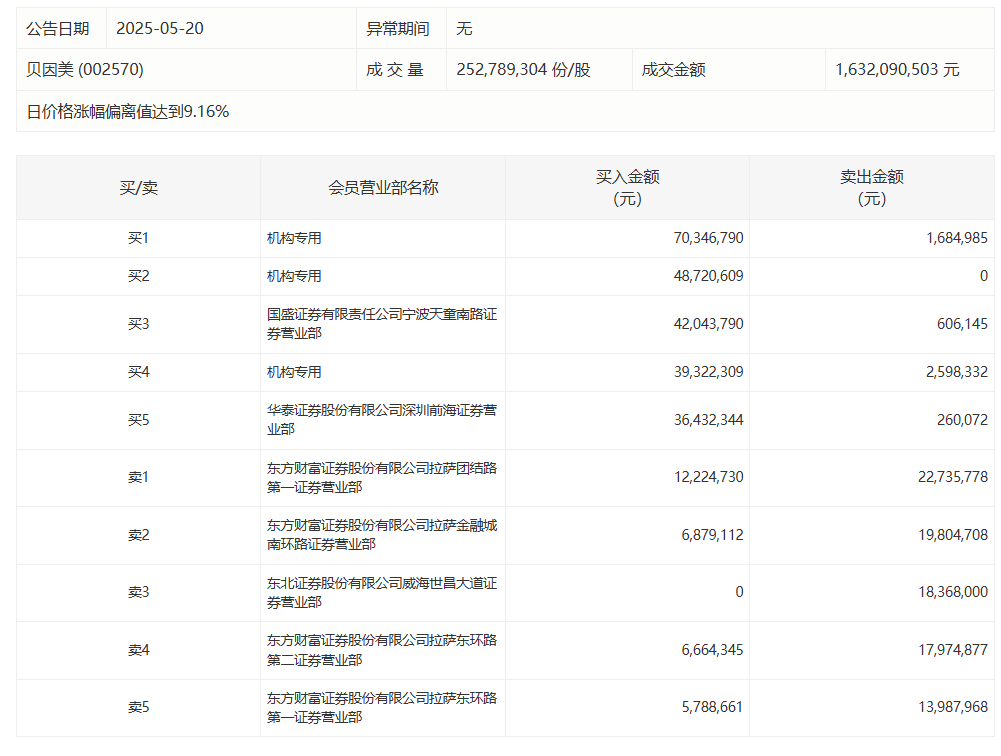Select the 卖5 row label
1001x756 pixels.
(x=139, y=707)
